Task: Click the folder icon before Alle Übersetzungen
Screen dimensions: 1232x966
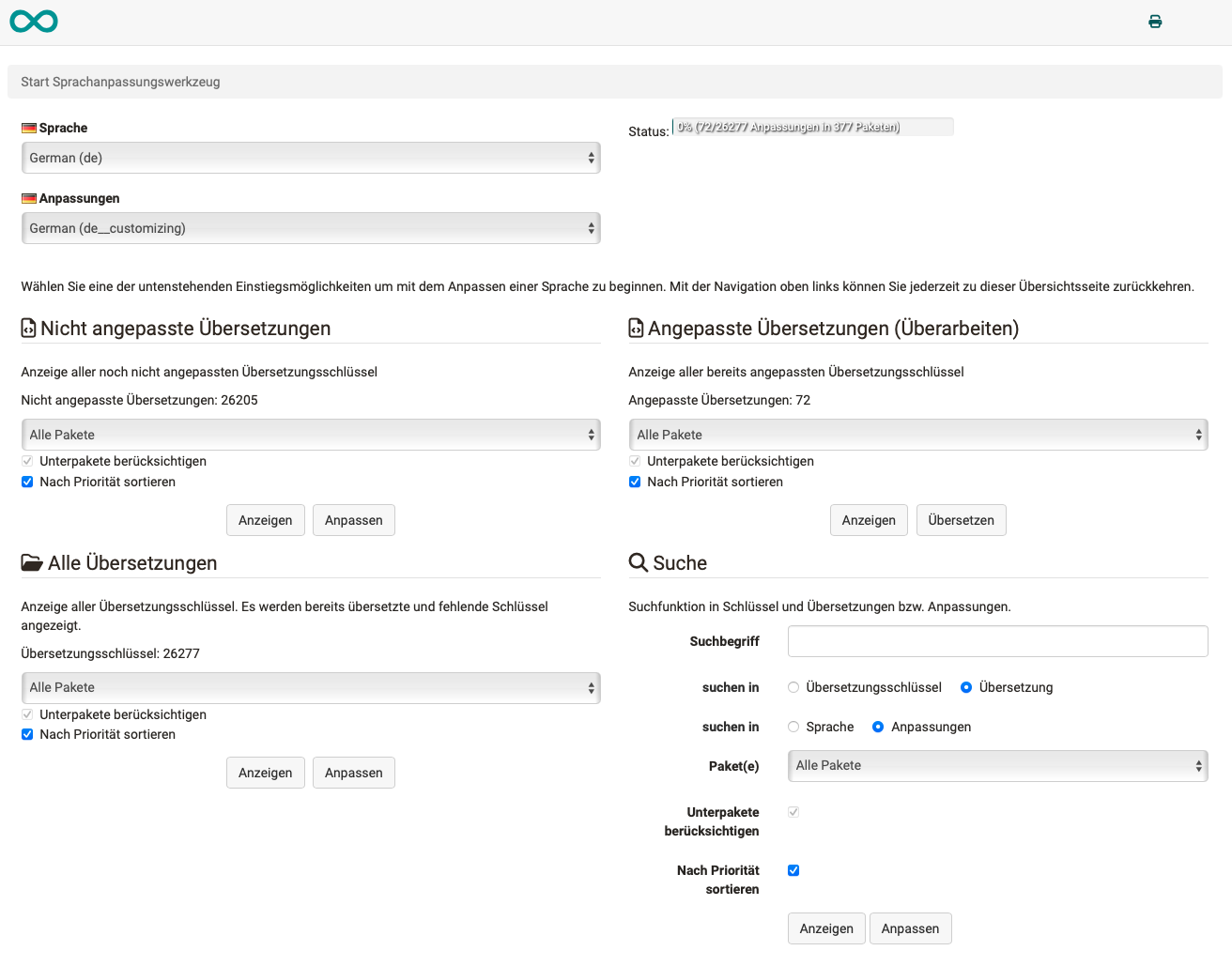Action: (30, 561)
